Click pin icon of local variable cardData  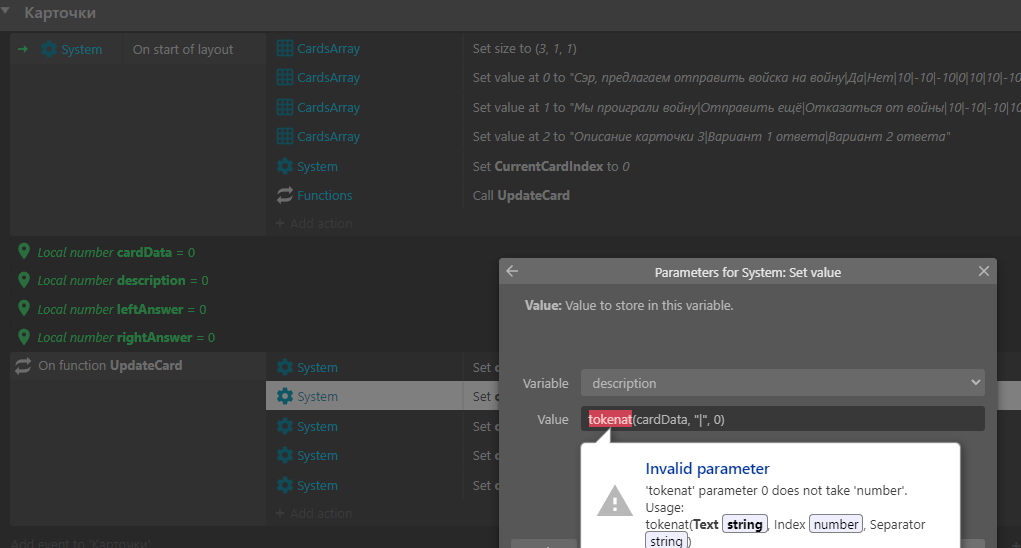(x=24, y=251)
